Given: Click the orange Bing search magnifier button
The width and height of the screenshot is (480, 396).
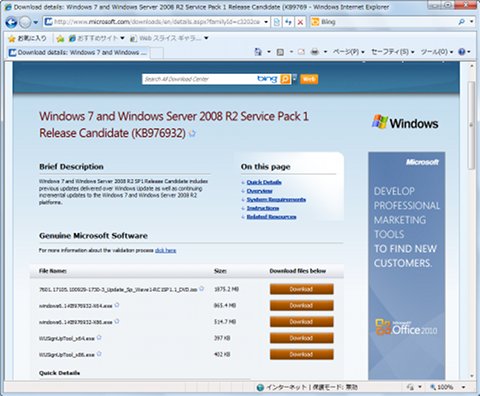Looking at the screenshot, I should click(285, 79).
